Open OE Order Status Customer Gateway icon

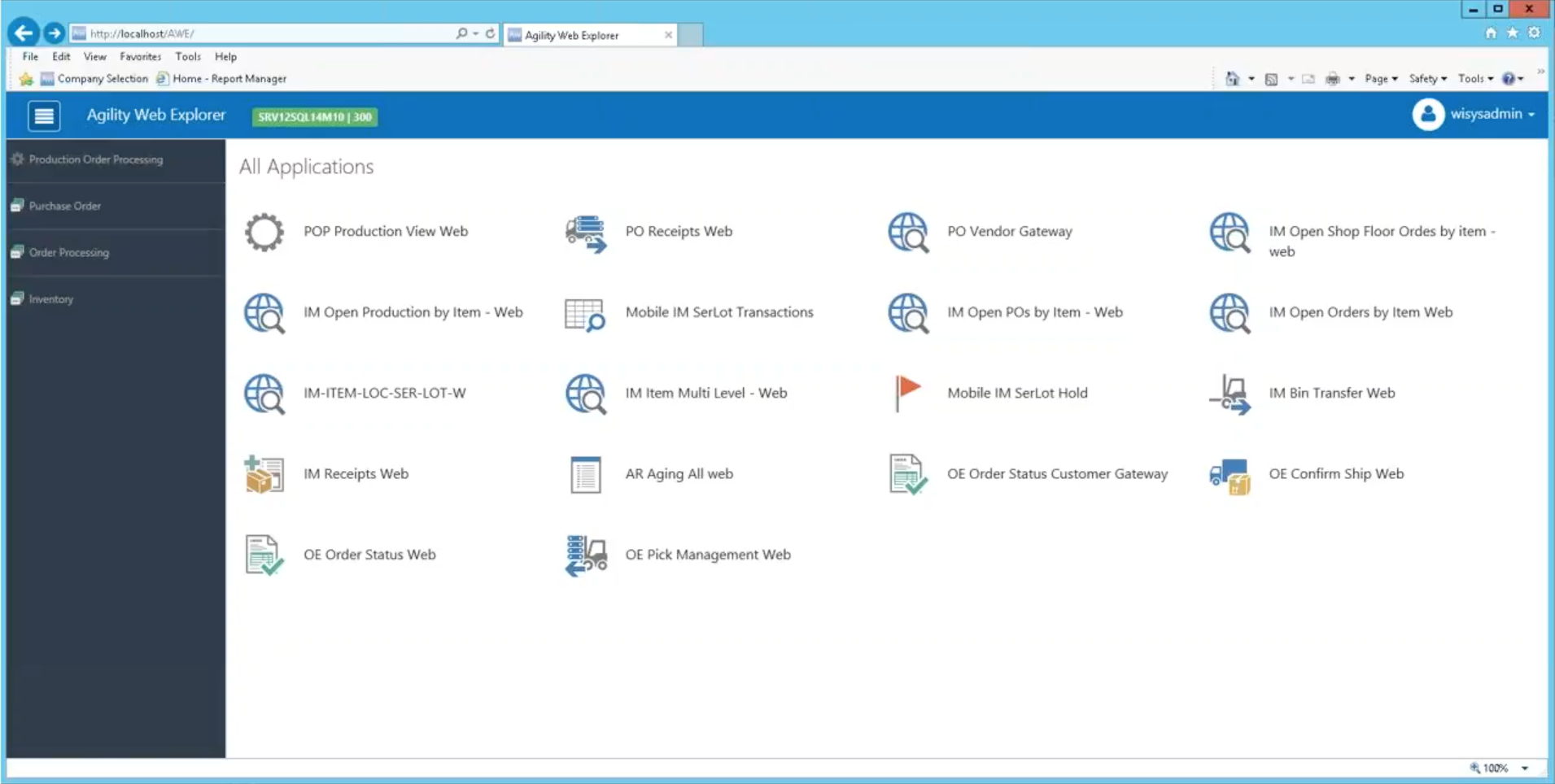[908, 474]
